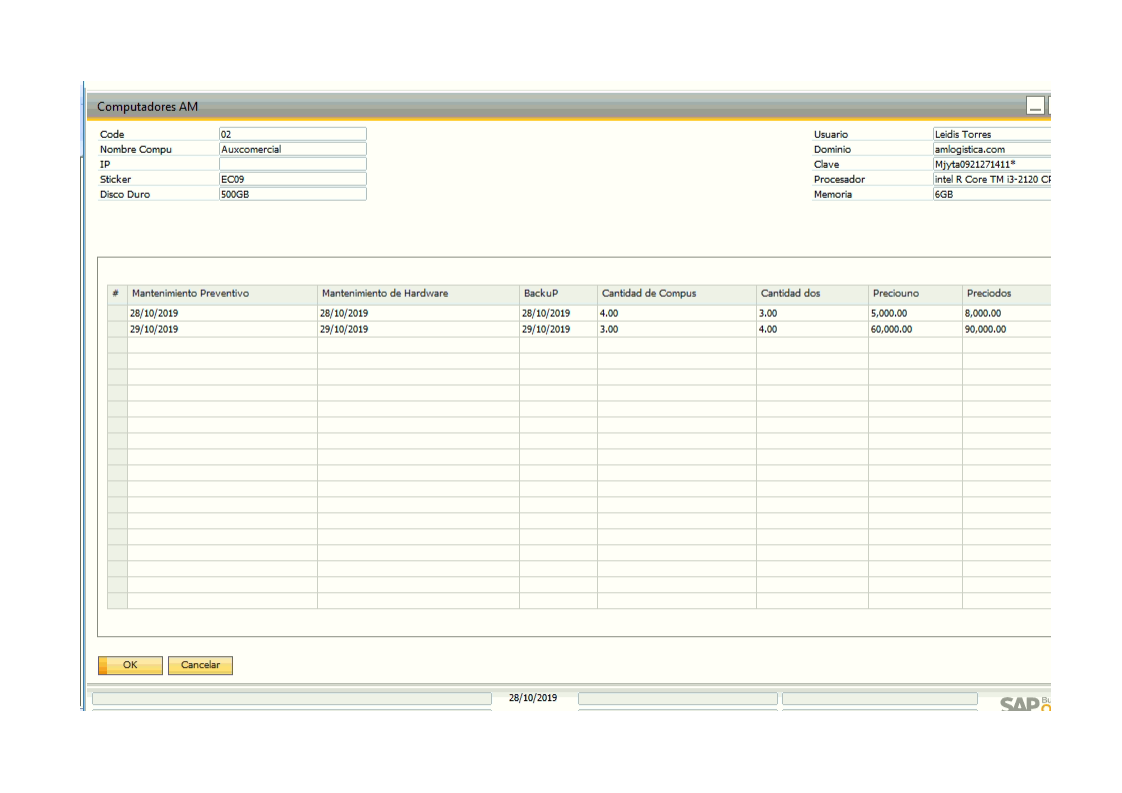Select Mantenimiento Preventivo cell 28/10/2019
This screenshot has width=1122, height=793.
click(223, 313)
